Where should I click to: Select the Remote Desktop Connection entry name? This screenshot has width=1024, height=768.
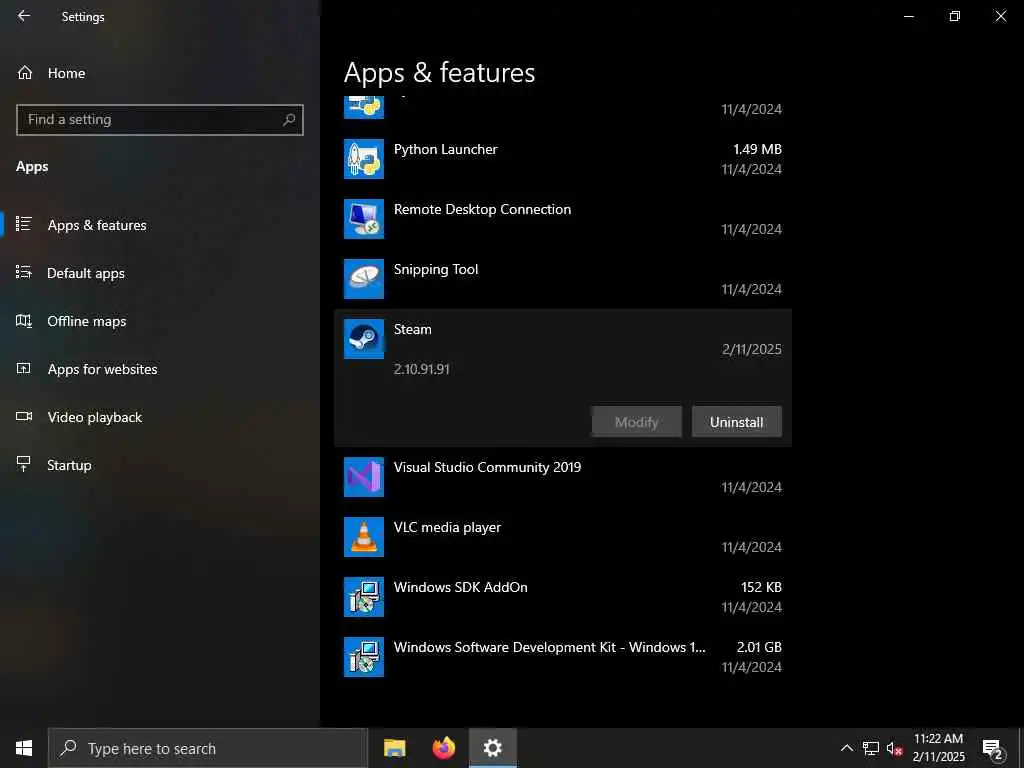(482, 210)
